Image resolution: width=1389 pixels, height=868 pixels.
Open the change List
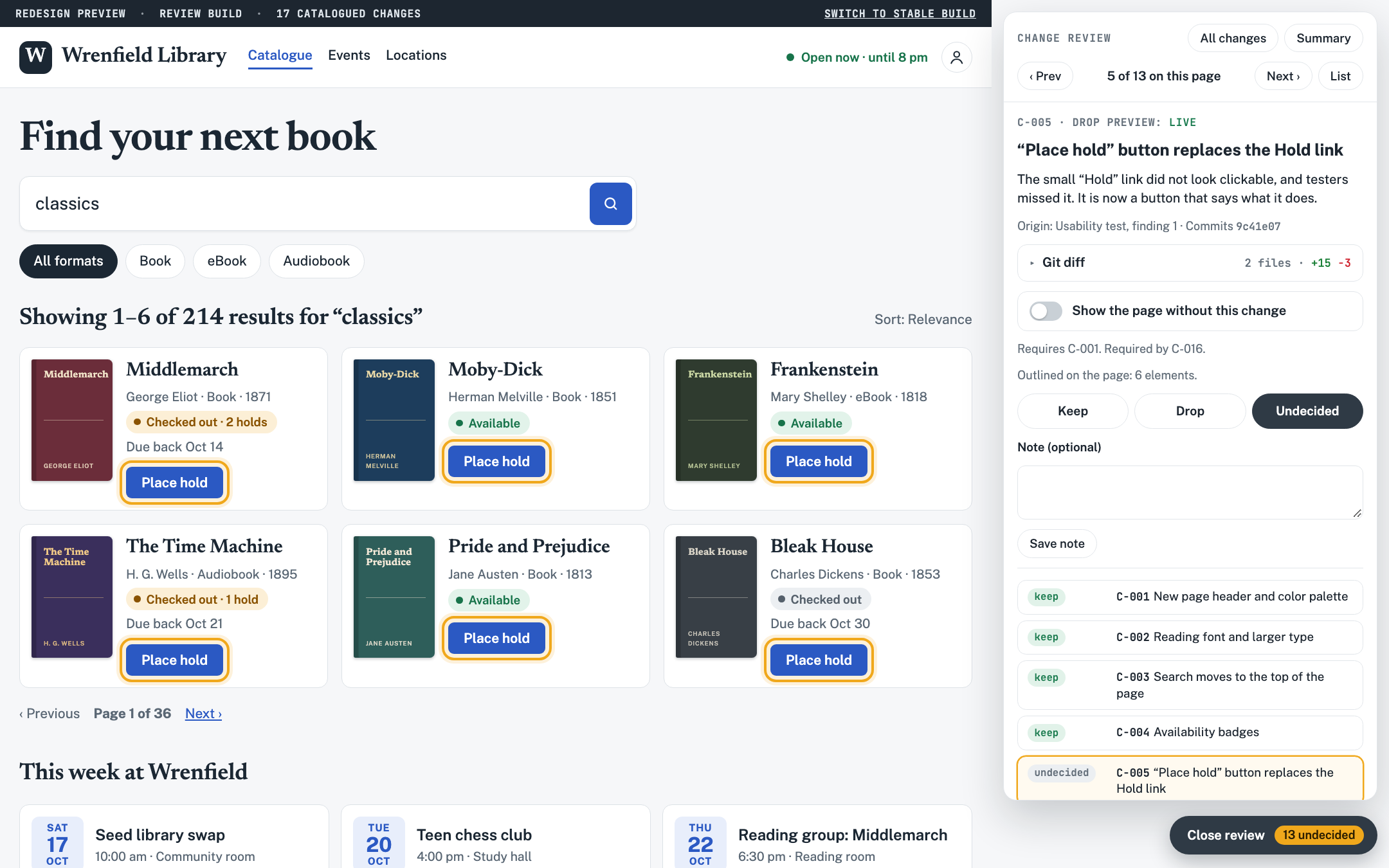pyautogui.click(x=1340, y=76)
